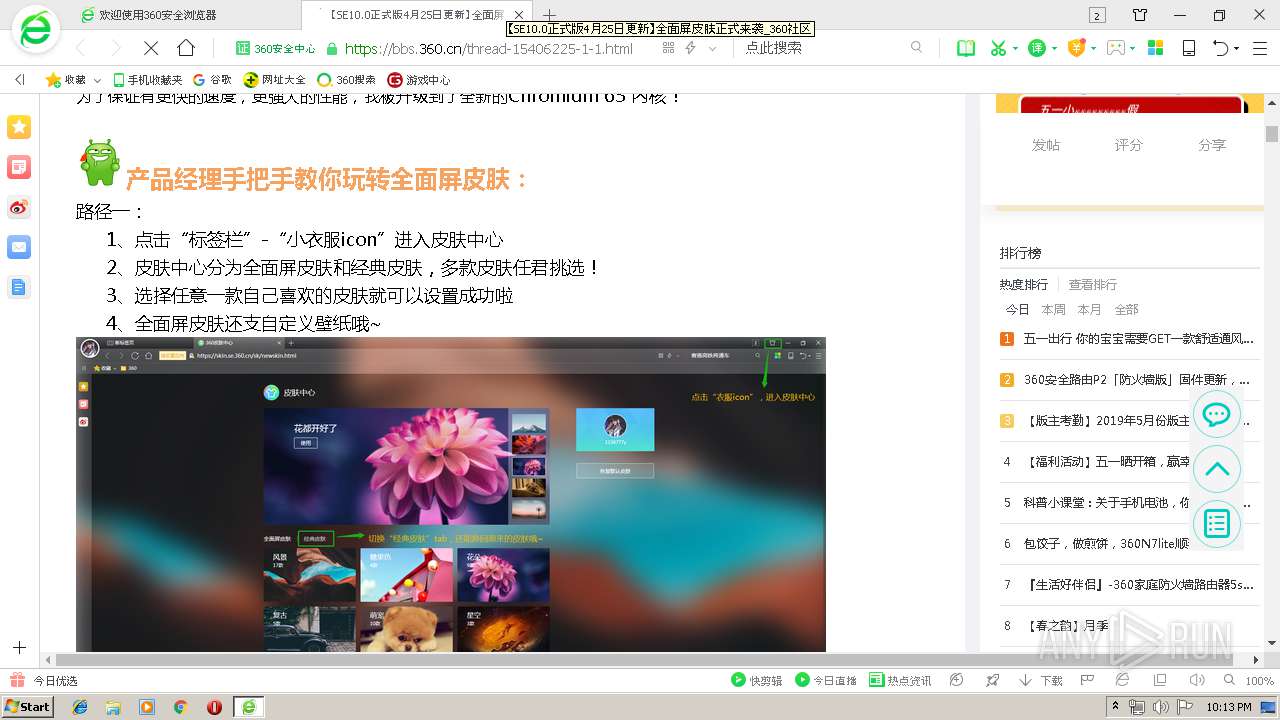The image size is (1280, 720).
Task: Open a new tab with plus button
Action: coord(549,15)
